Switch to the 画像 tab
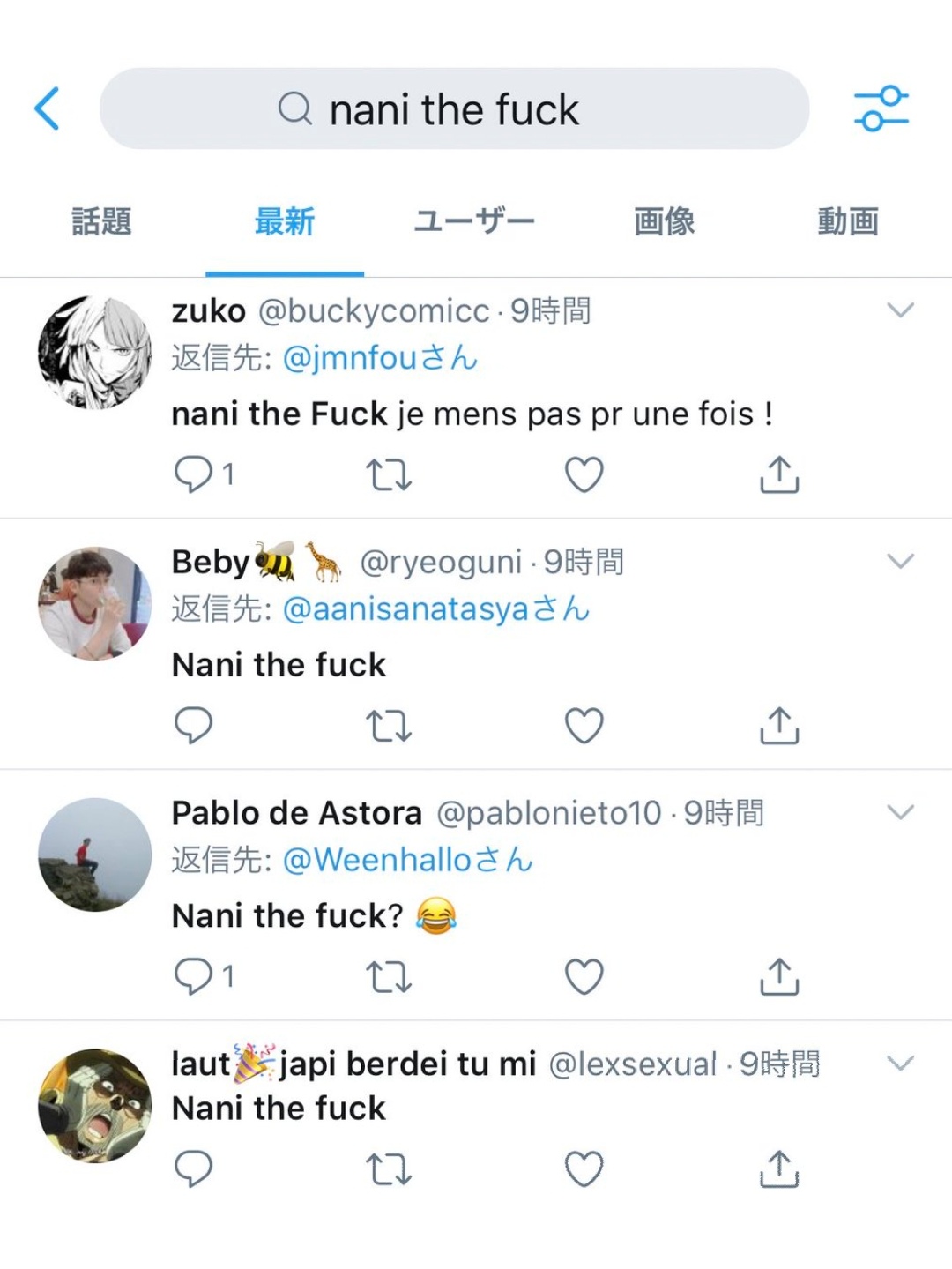 tap(664, 221)
